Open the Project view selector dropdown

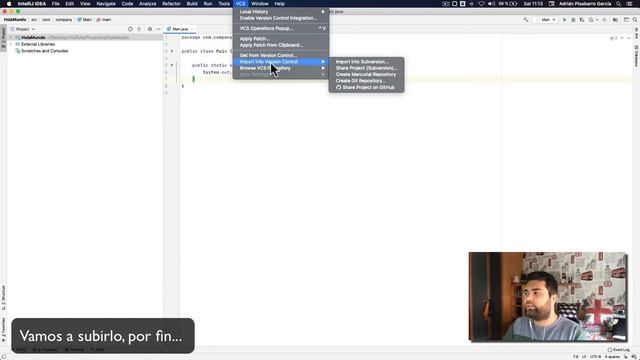[x=23, y=29]
